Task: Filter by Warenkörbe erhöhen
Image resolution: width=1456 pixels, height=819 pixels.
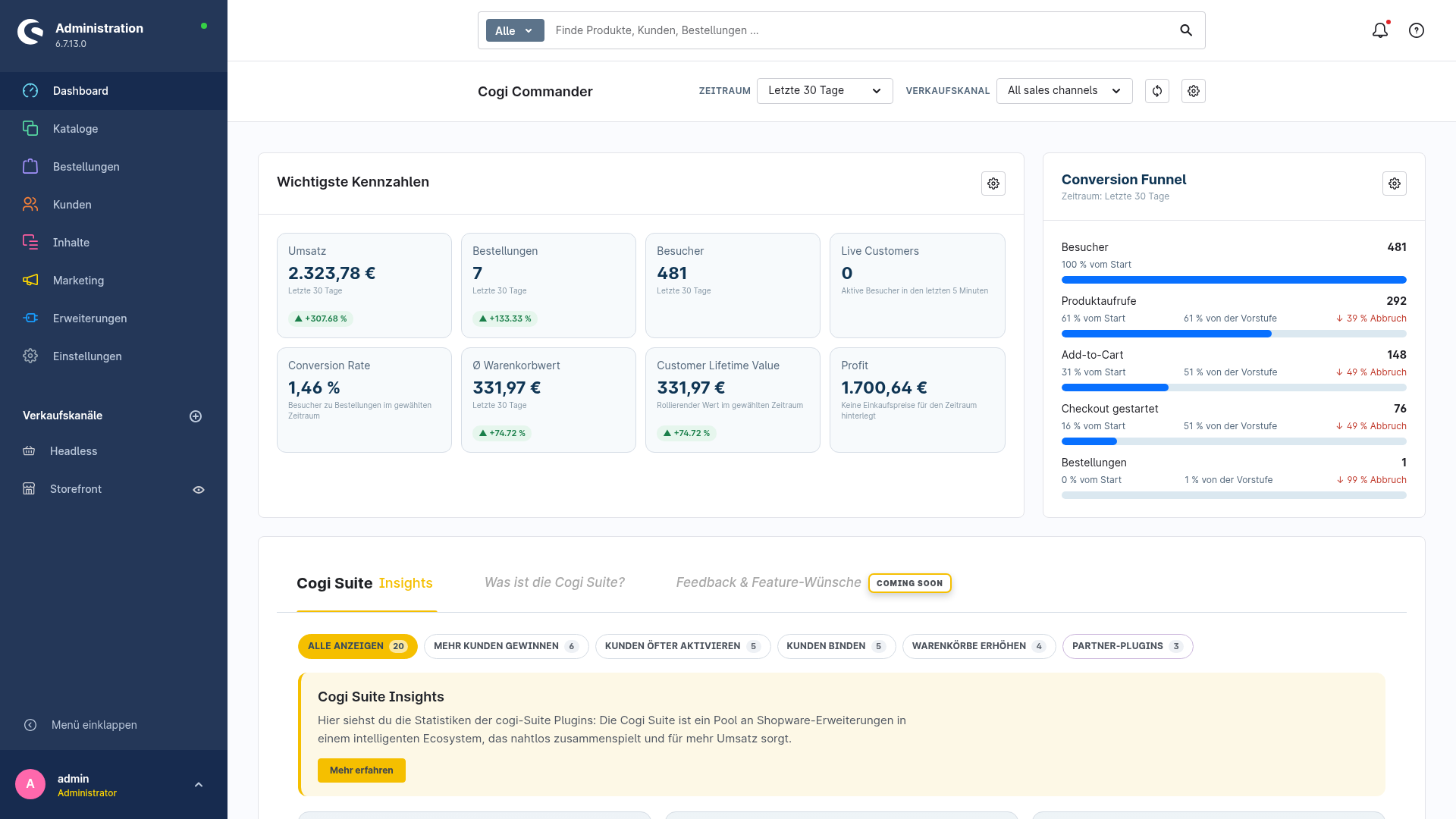Action: pyautogui.click(x=979, y=646)
